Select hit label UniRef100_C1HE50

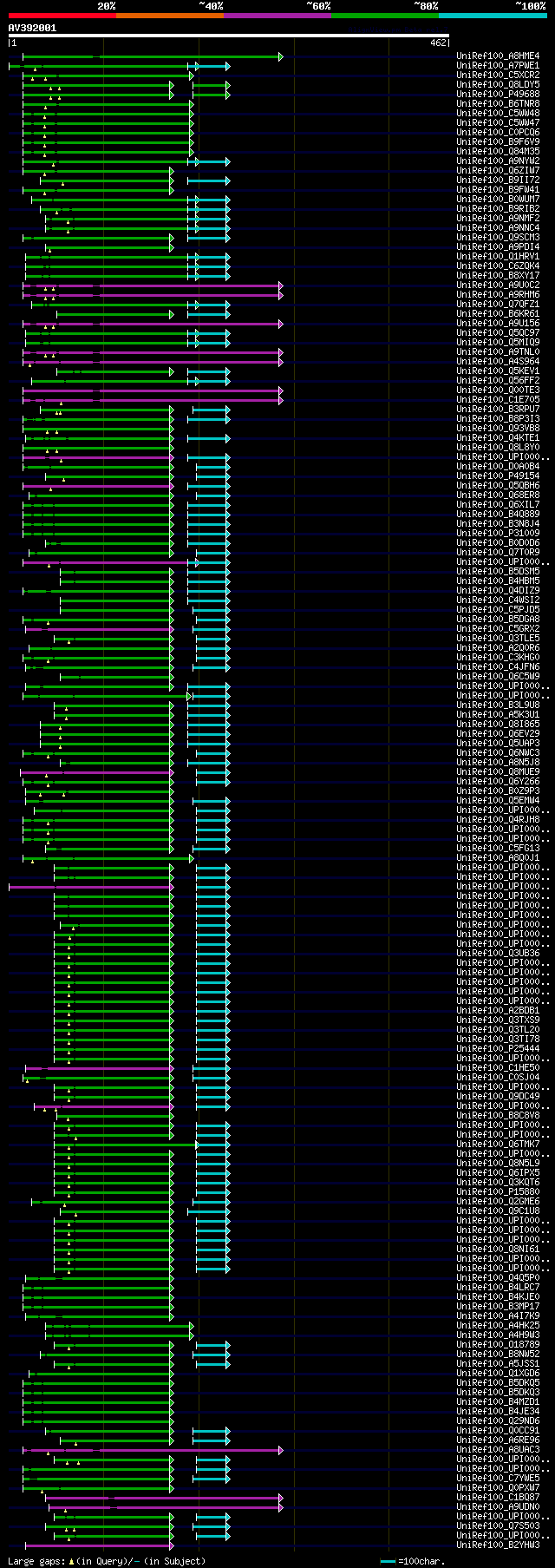click(x=498, y=1068)
